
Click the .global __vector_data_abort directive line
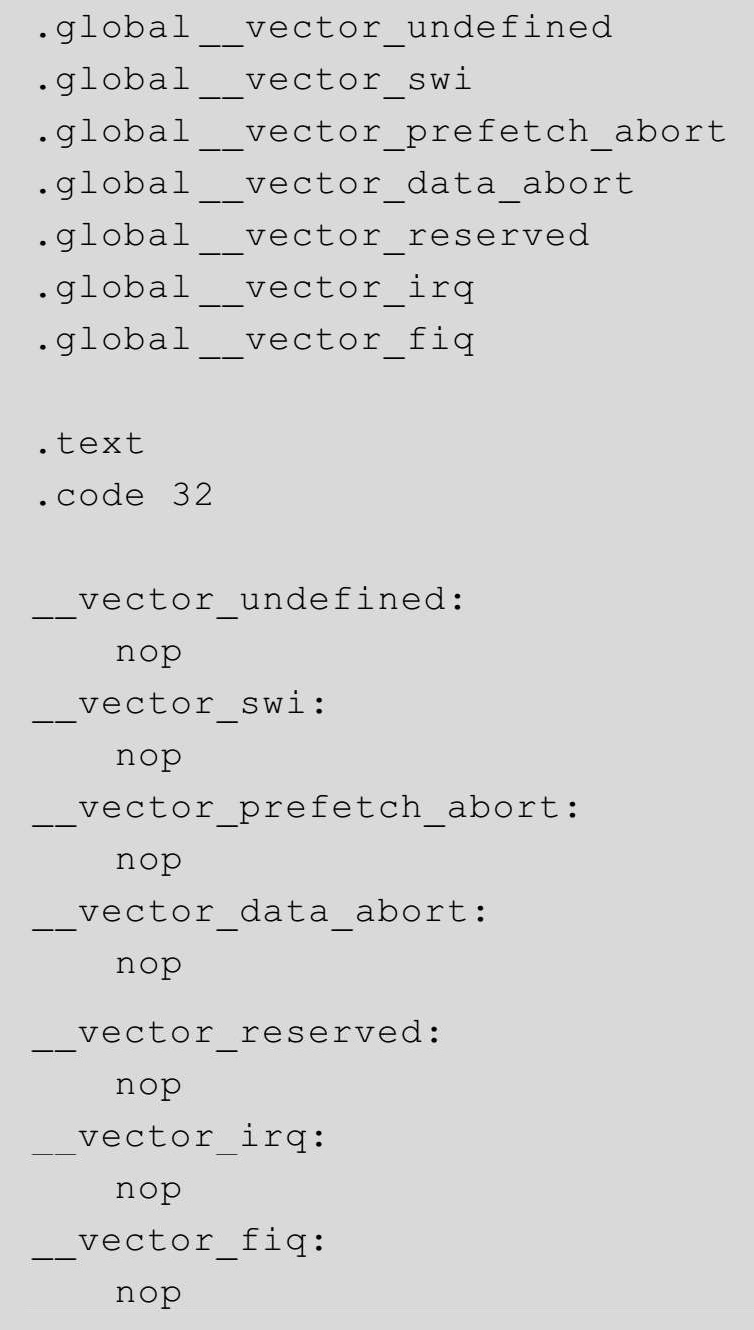[x=335, y=184]
